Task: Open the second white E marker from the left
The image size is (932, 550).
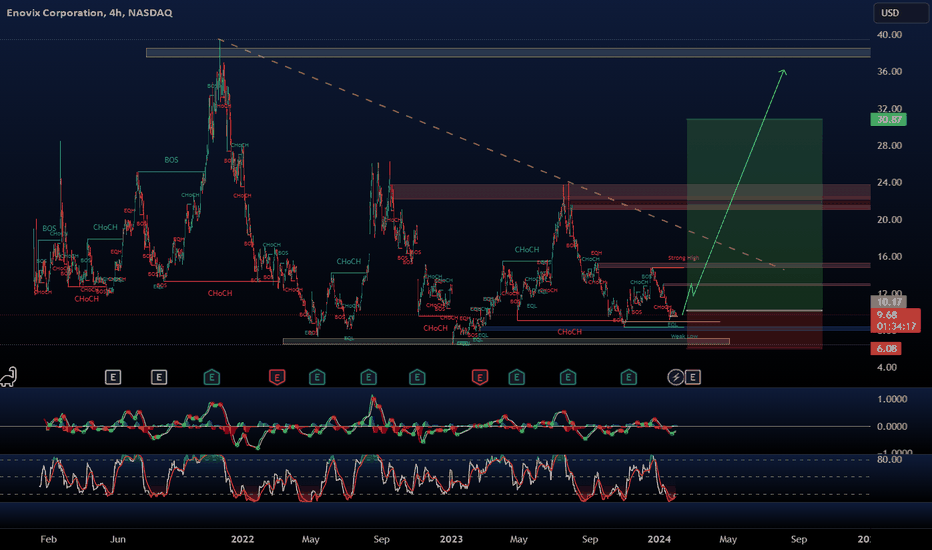Action: click(x=159, y=377)
